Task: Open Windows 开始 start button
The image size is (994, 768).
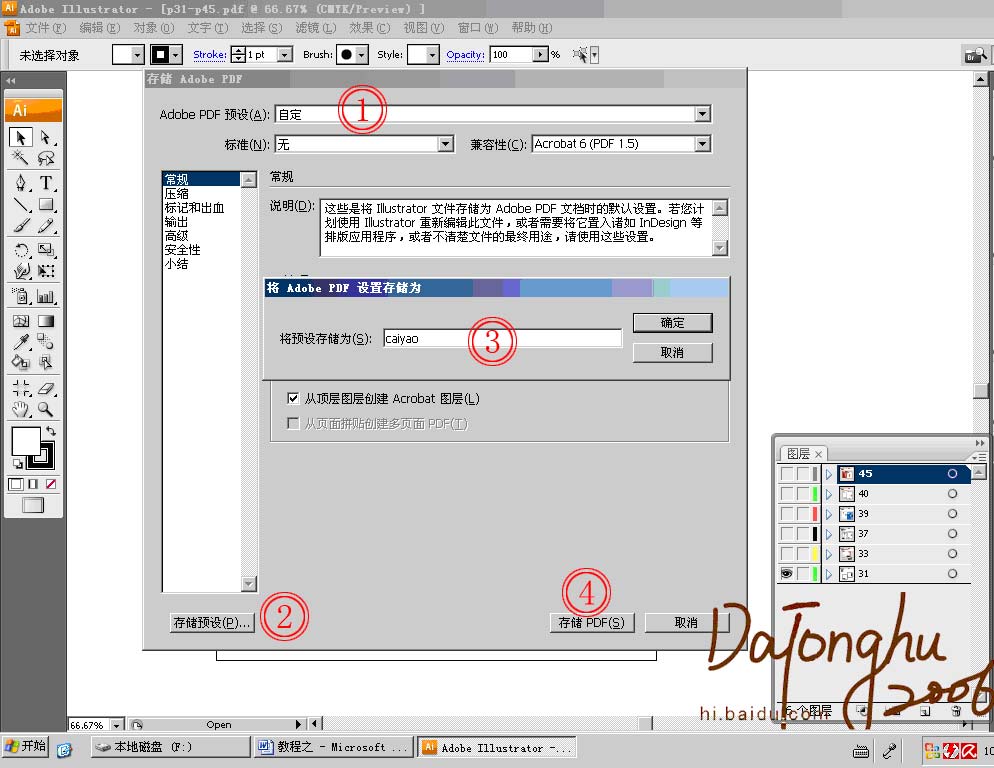Action: click(25, 746)
